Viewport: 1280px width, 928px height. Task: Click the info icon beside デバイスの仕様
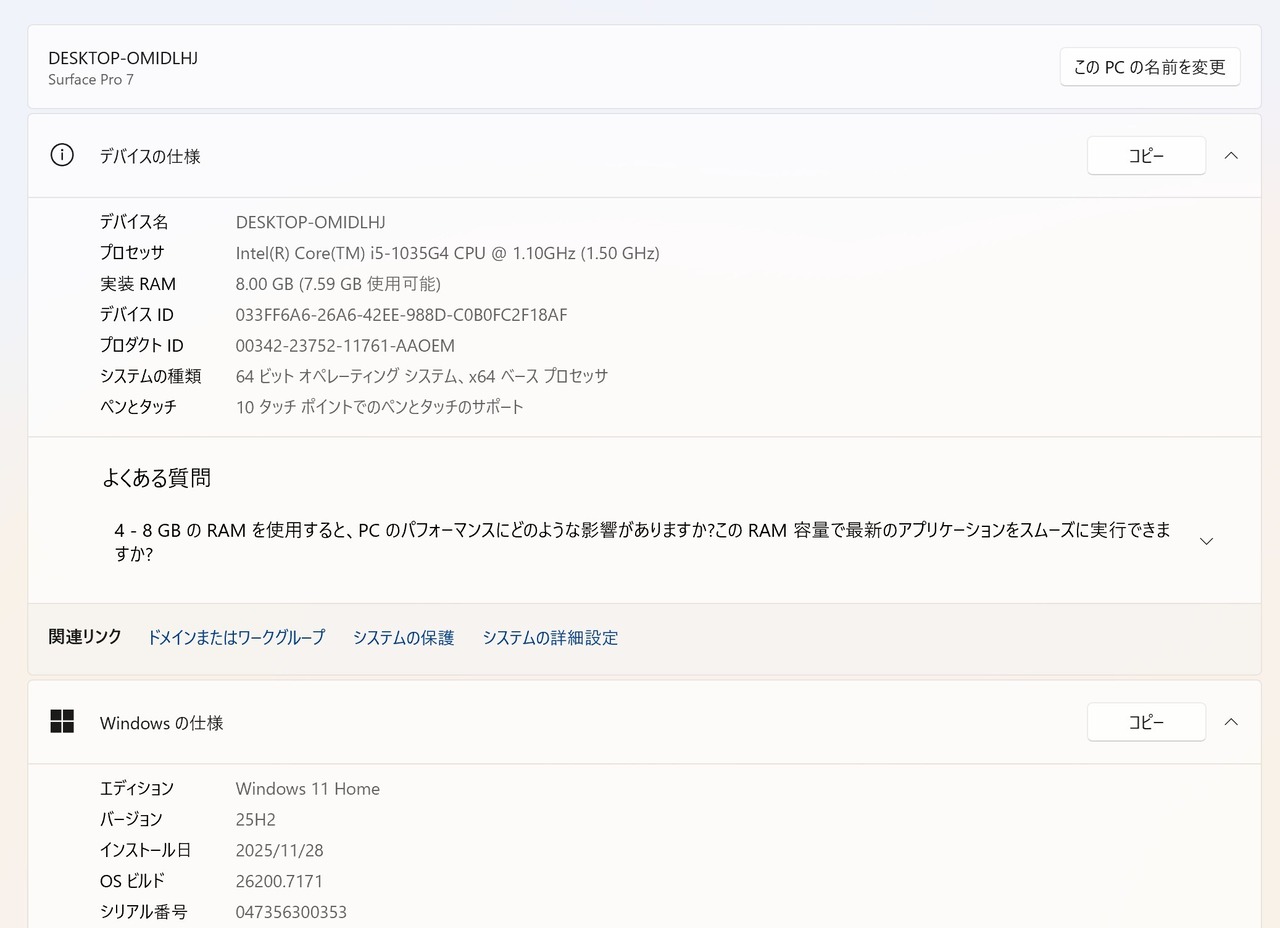click(x=62, y=155)
